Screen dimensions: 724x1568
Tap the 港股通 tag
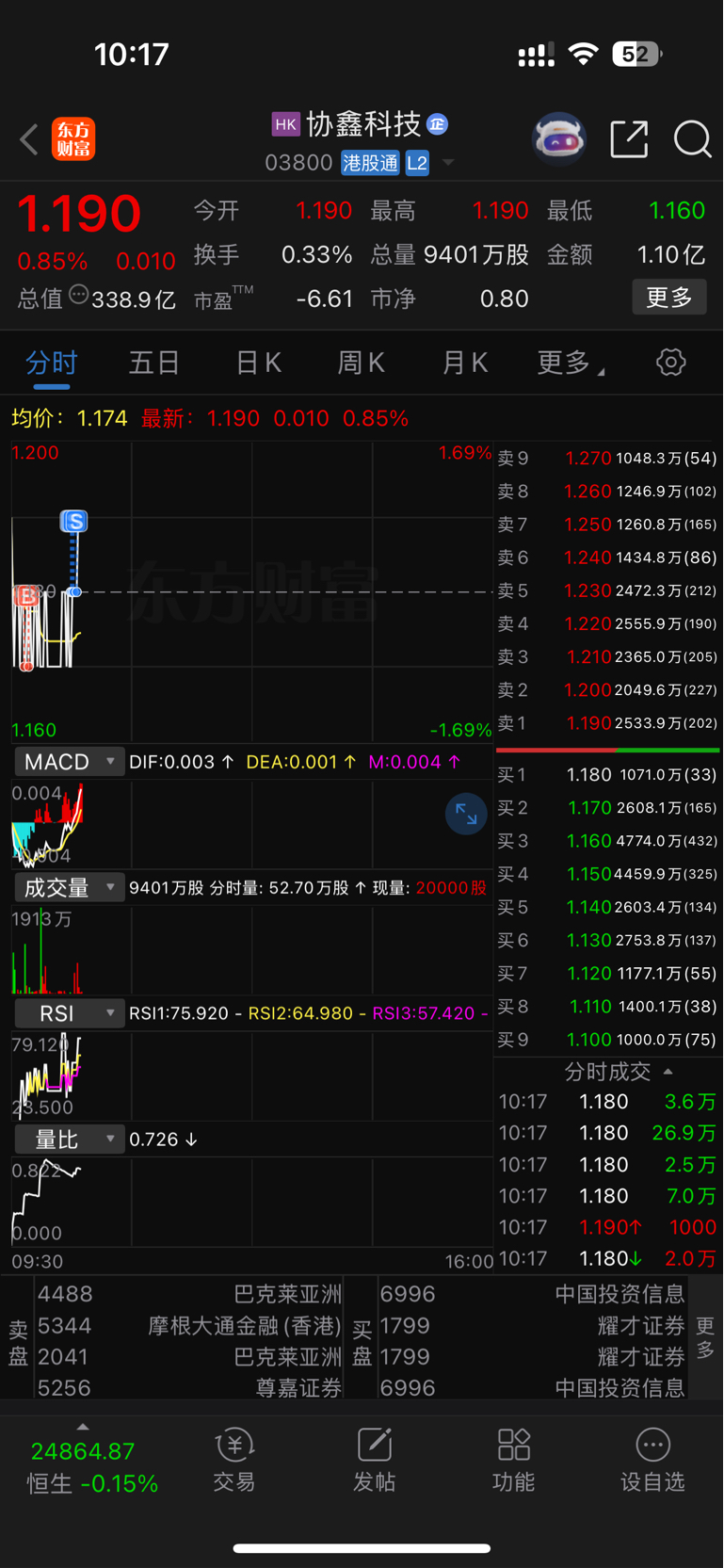(370, 163)
